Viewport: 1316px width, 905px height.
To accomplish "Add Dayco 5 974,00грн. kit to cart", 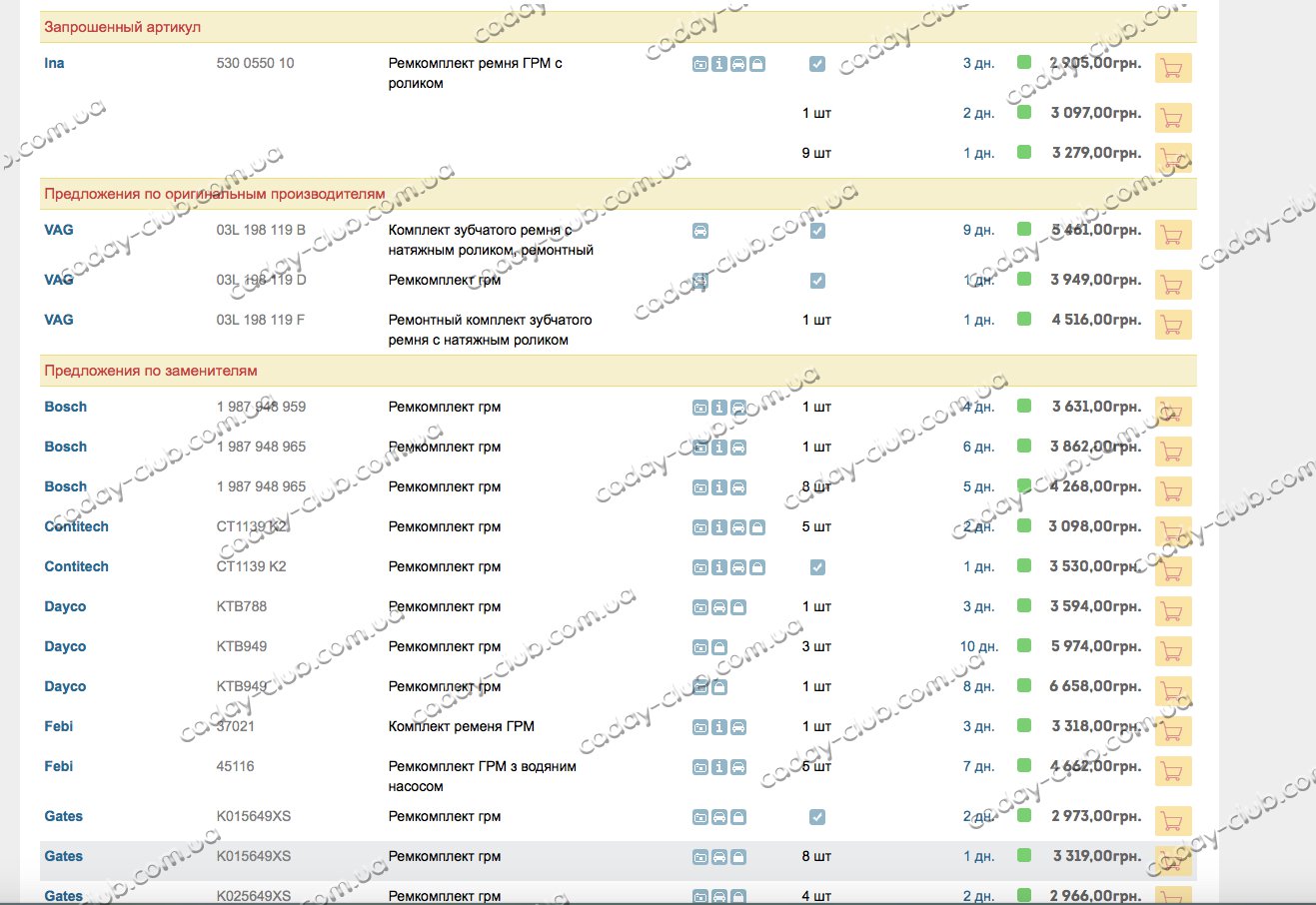I will (1173, 651).
